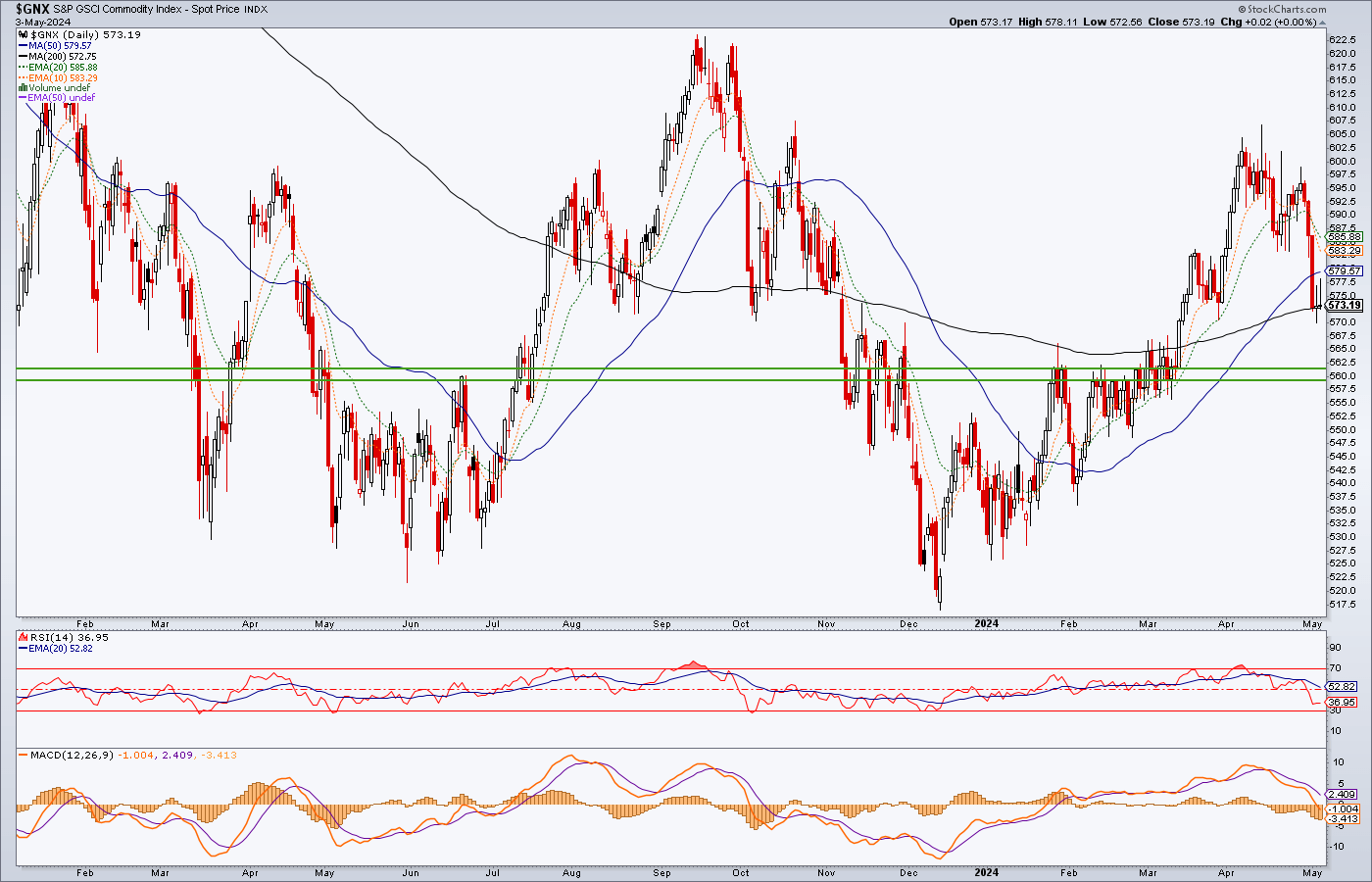Select the RSI(14) 36.95 indicator label
Viewport: 1372px width, 882px height.
click(x=70, y=637)
